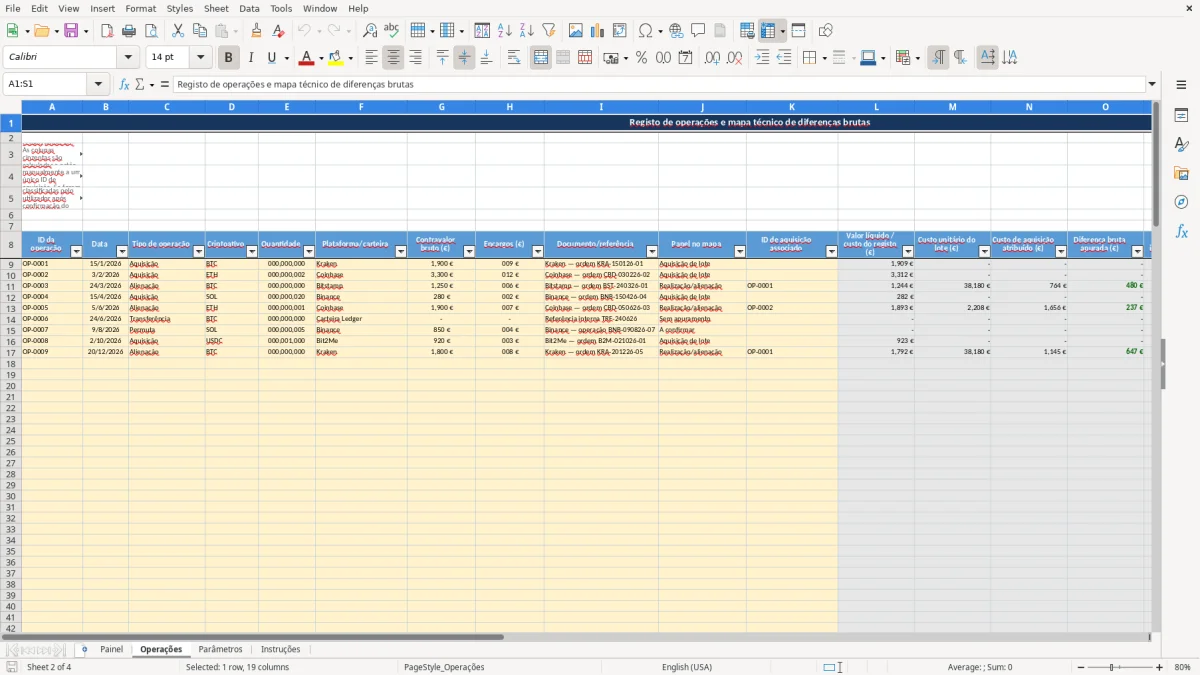Open the filter dropdown for Data column

pos(121,252)
